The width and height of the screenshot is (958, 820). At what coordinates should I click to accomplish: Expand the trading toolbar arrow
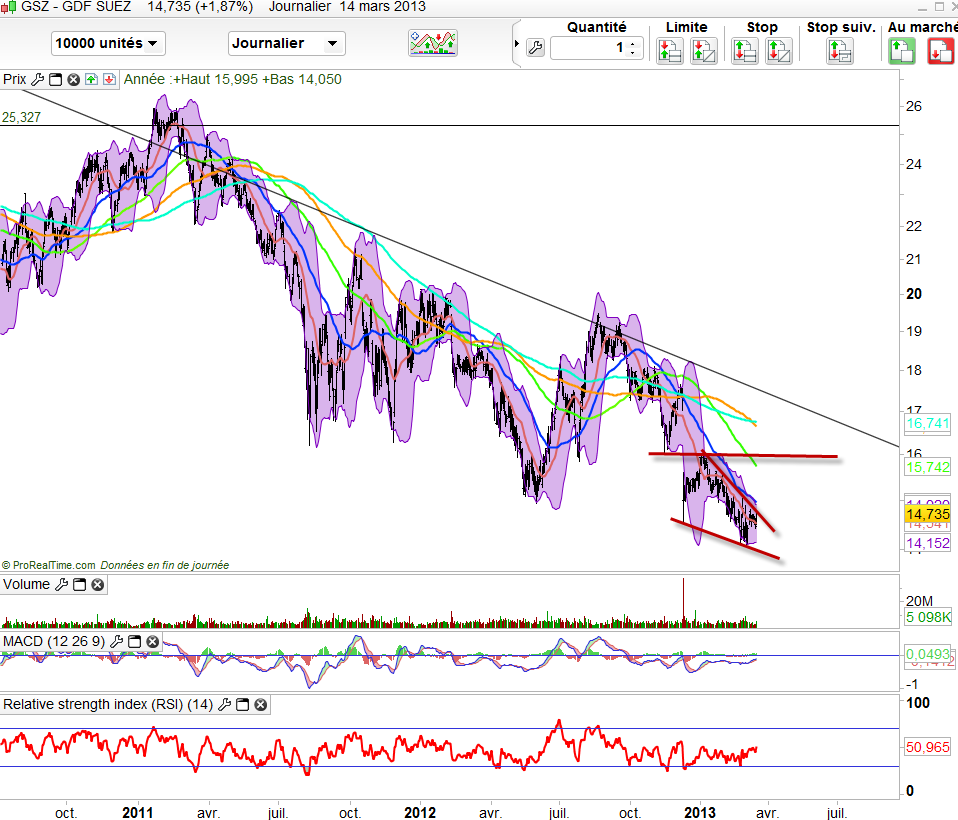point(516,45)
